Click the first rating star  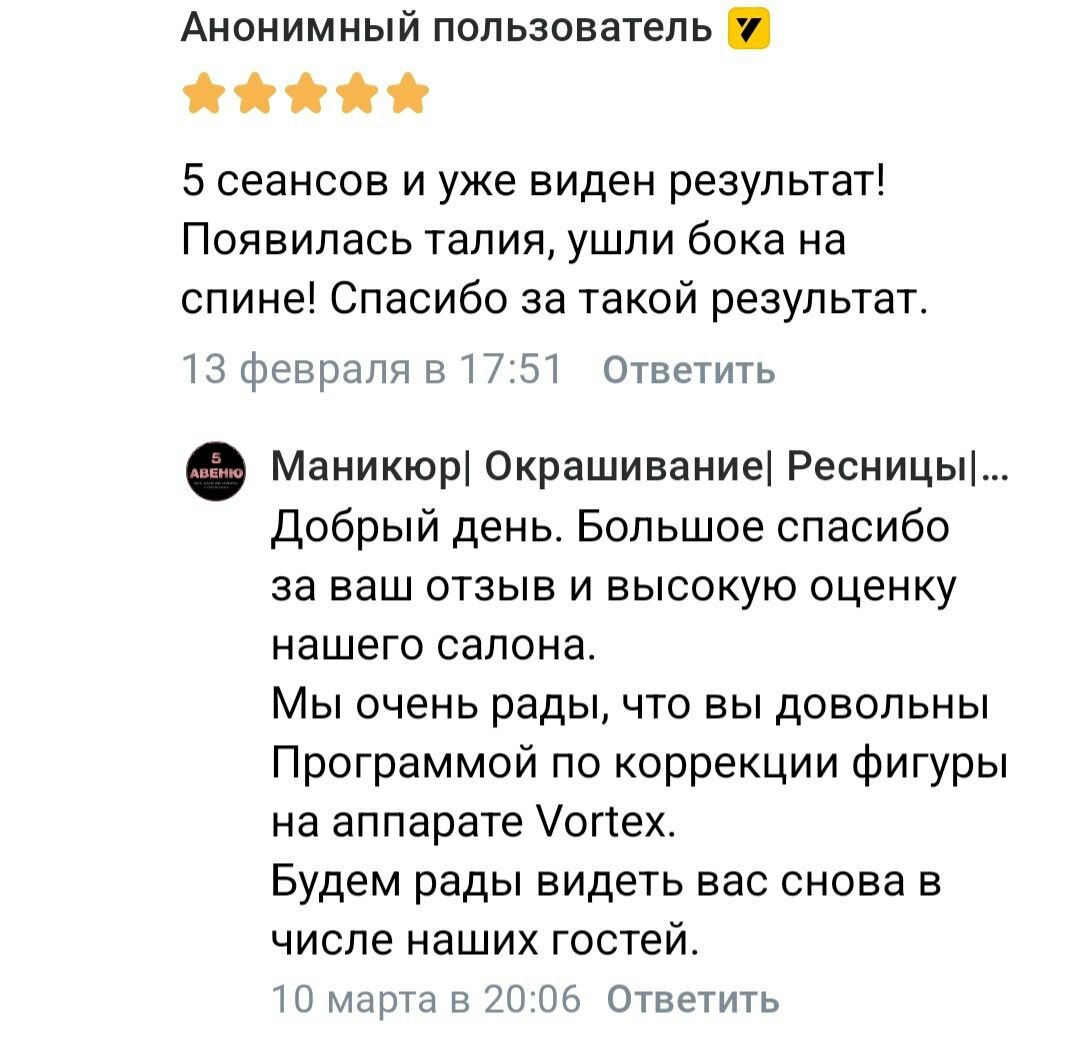(204, 97)
